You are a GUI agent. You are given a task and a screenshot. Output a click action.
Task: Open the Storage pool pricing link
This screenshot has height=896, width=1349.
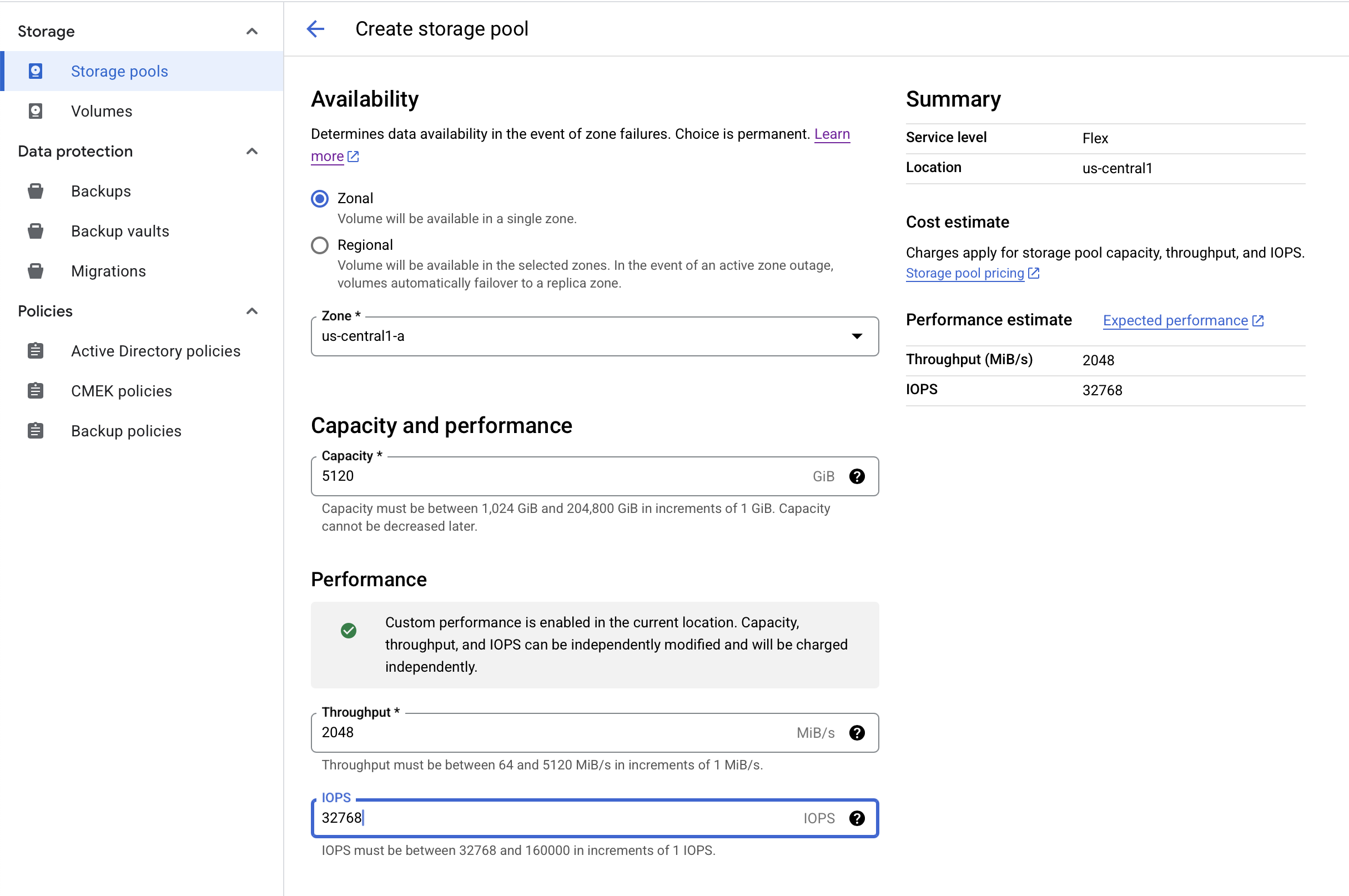[965, 273]
